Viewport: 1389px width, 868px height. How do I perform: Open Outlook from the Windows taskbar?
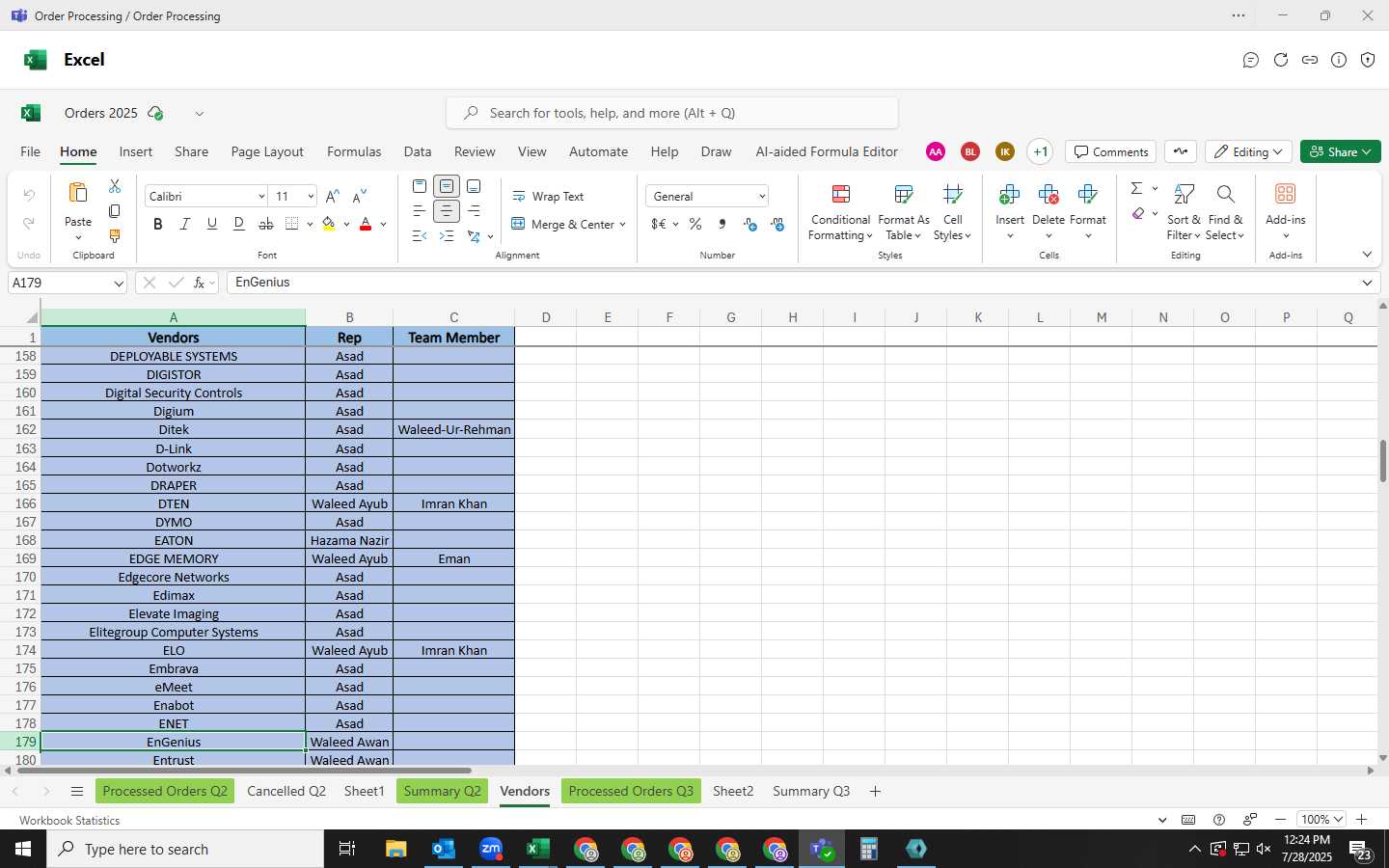(443, 849)
